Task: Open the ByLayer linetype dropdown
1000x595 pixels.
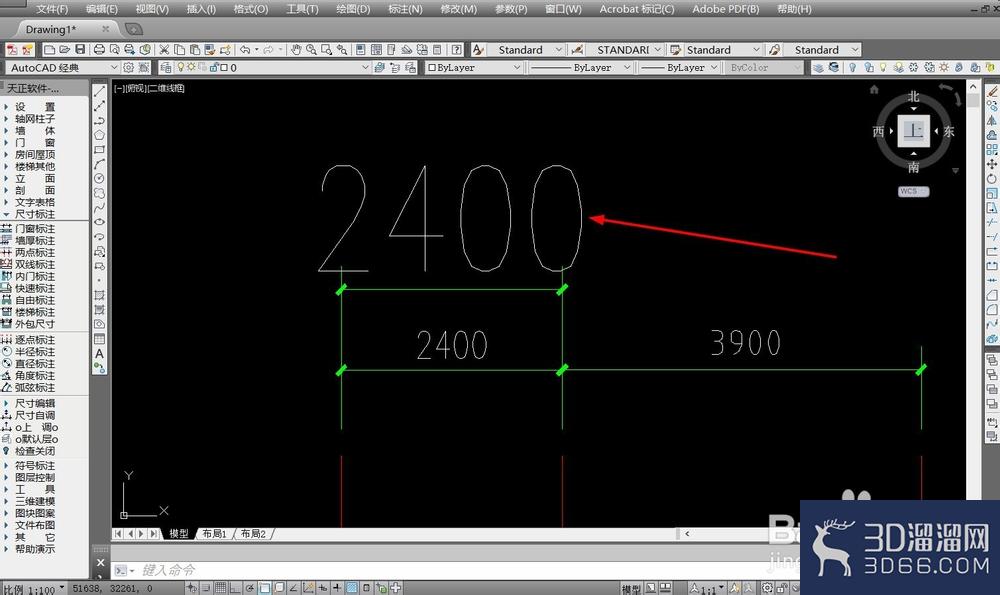Action: 627,68
